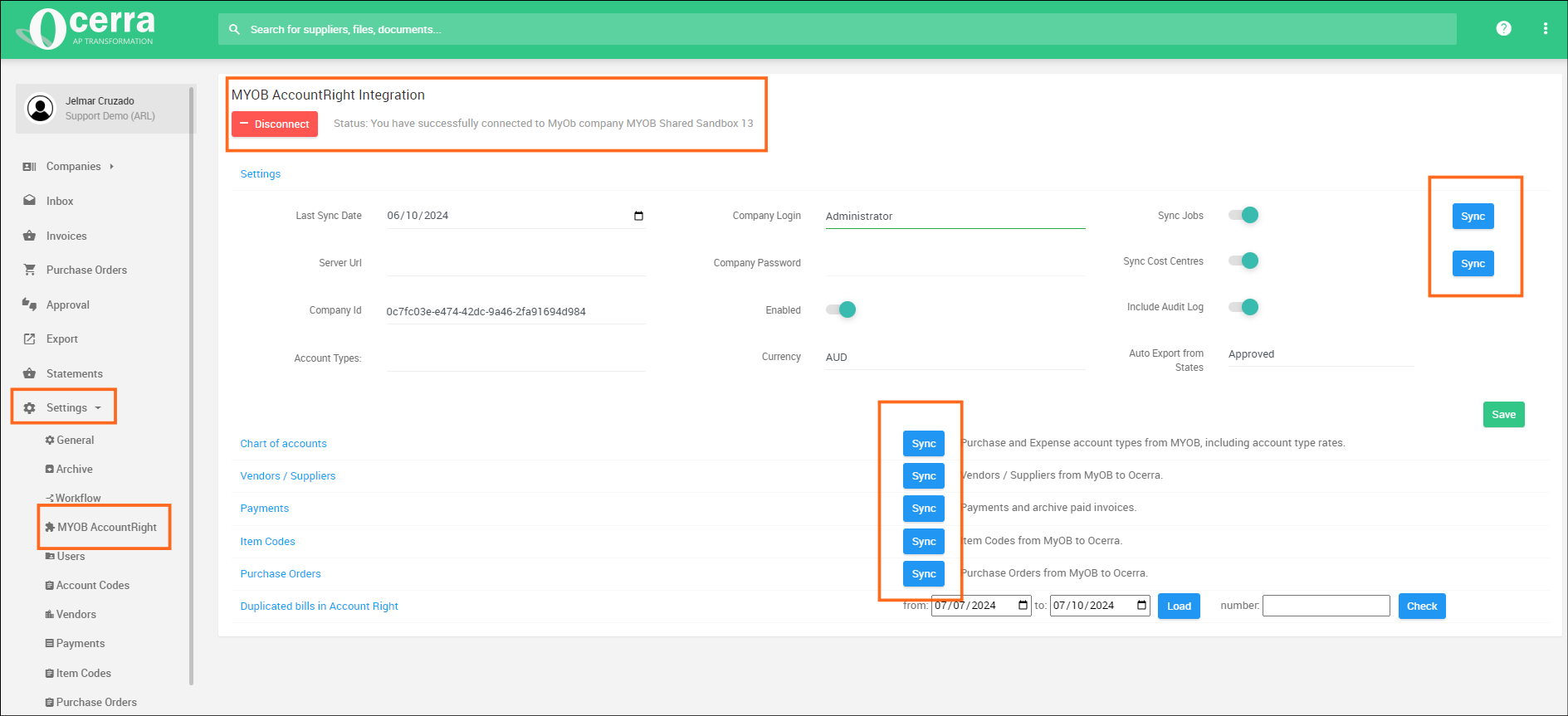Click the green Save button

pyautogui.click(x=1503, y=415)
